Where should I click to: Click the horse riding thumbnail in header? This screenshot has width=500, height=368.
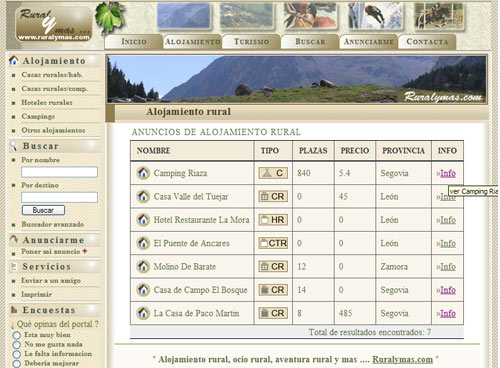pos(439,16)
